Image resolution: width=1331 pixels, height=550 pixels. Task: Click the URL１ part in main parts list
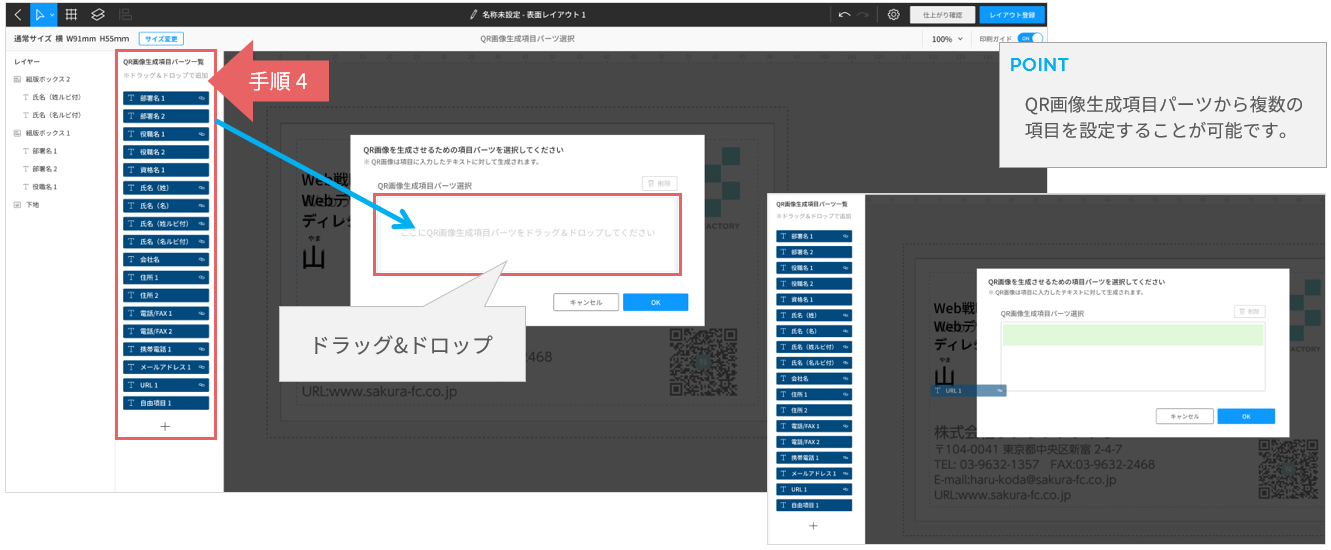coord(166,385)
